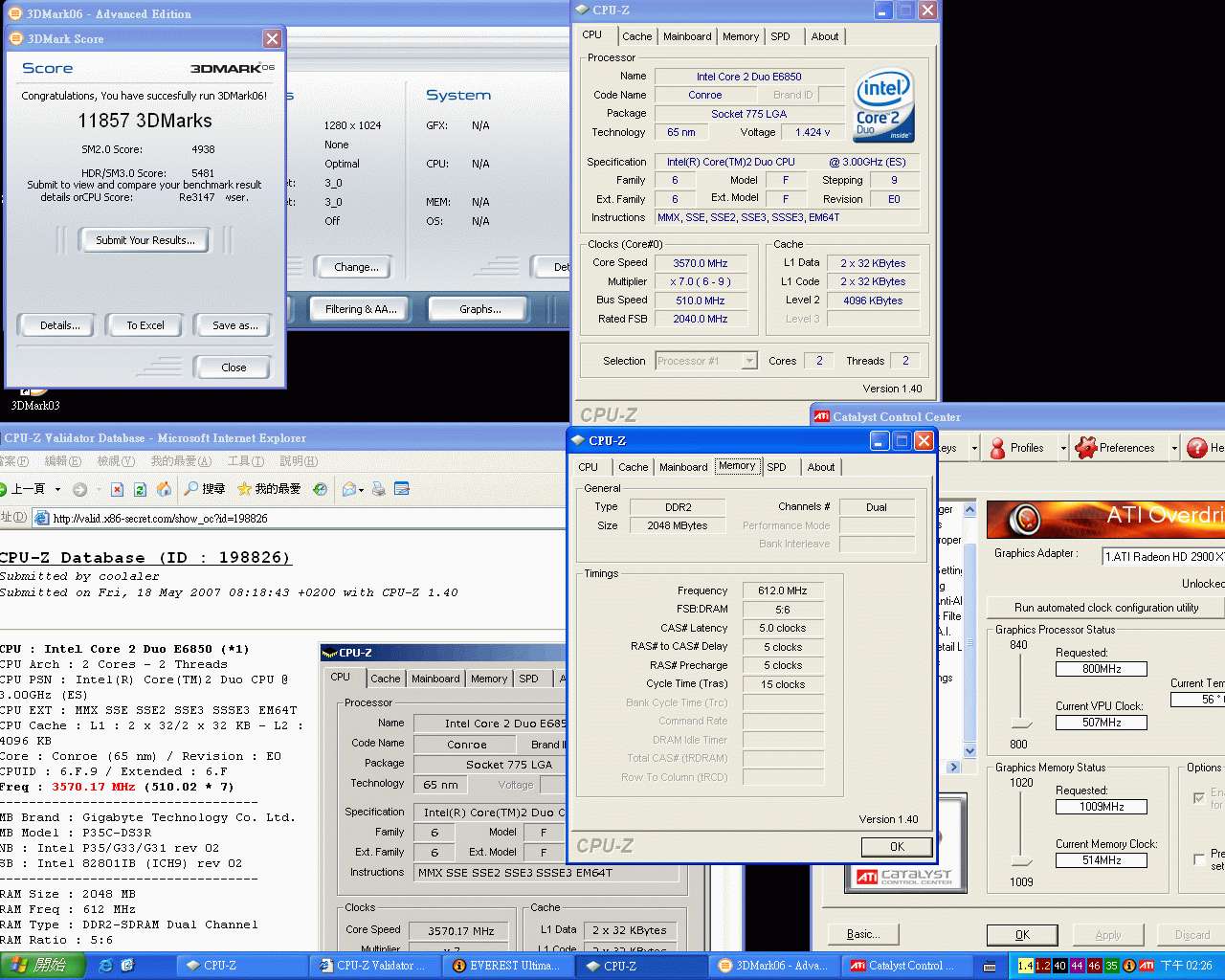Viewport: 1225px width, 980px height.
Task: Toggle the greyed Enable checkbox in Options
Action: 1199,797
